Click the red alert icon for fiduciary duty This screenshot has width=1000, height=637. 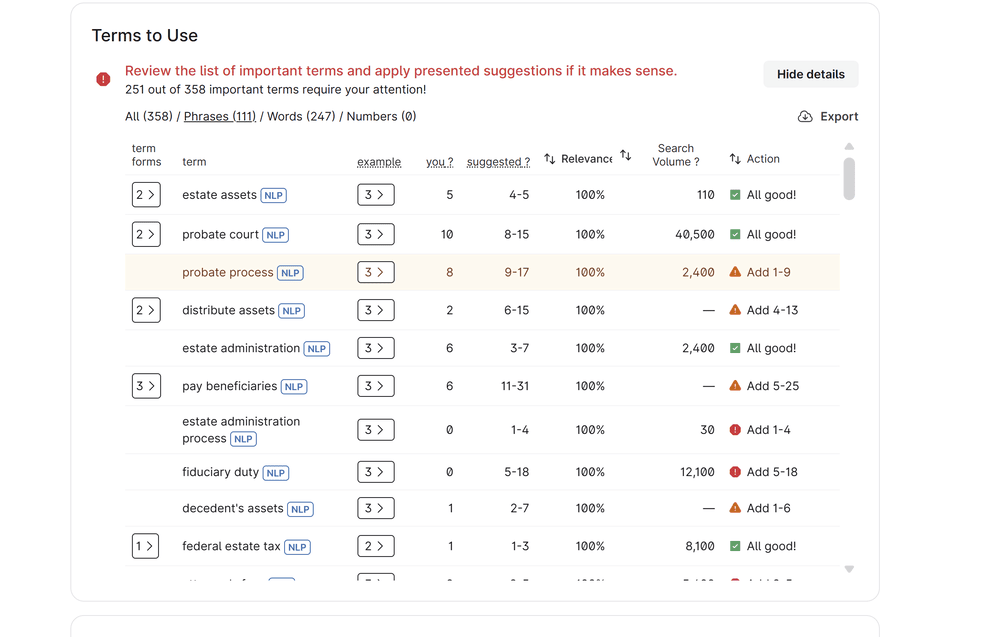[x=735, y=472]
